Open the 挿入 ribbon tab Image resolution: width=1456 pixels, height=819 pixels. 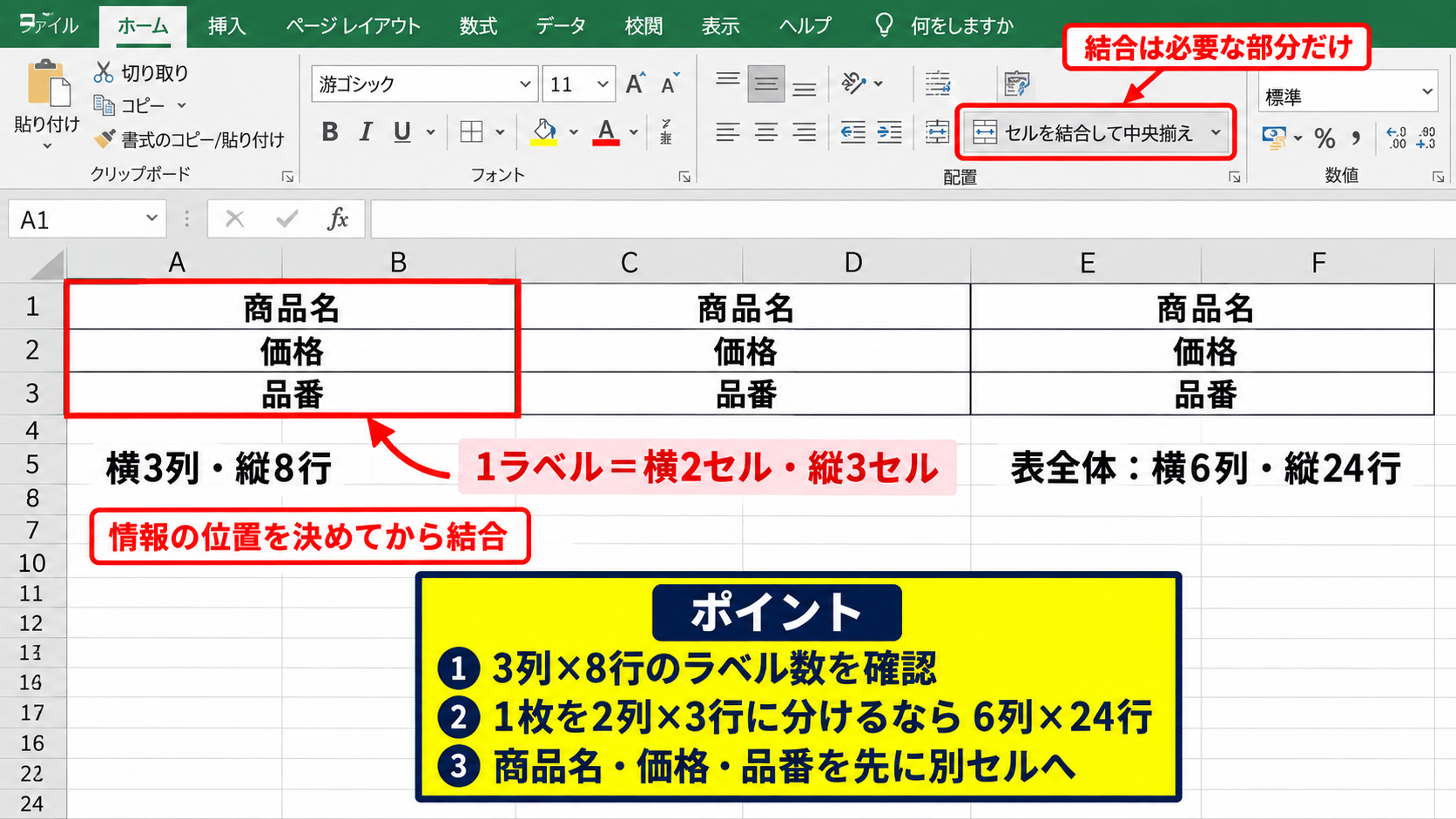(227, 26)
